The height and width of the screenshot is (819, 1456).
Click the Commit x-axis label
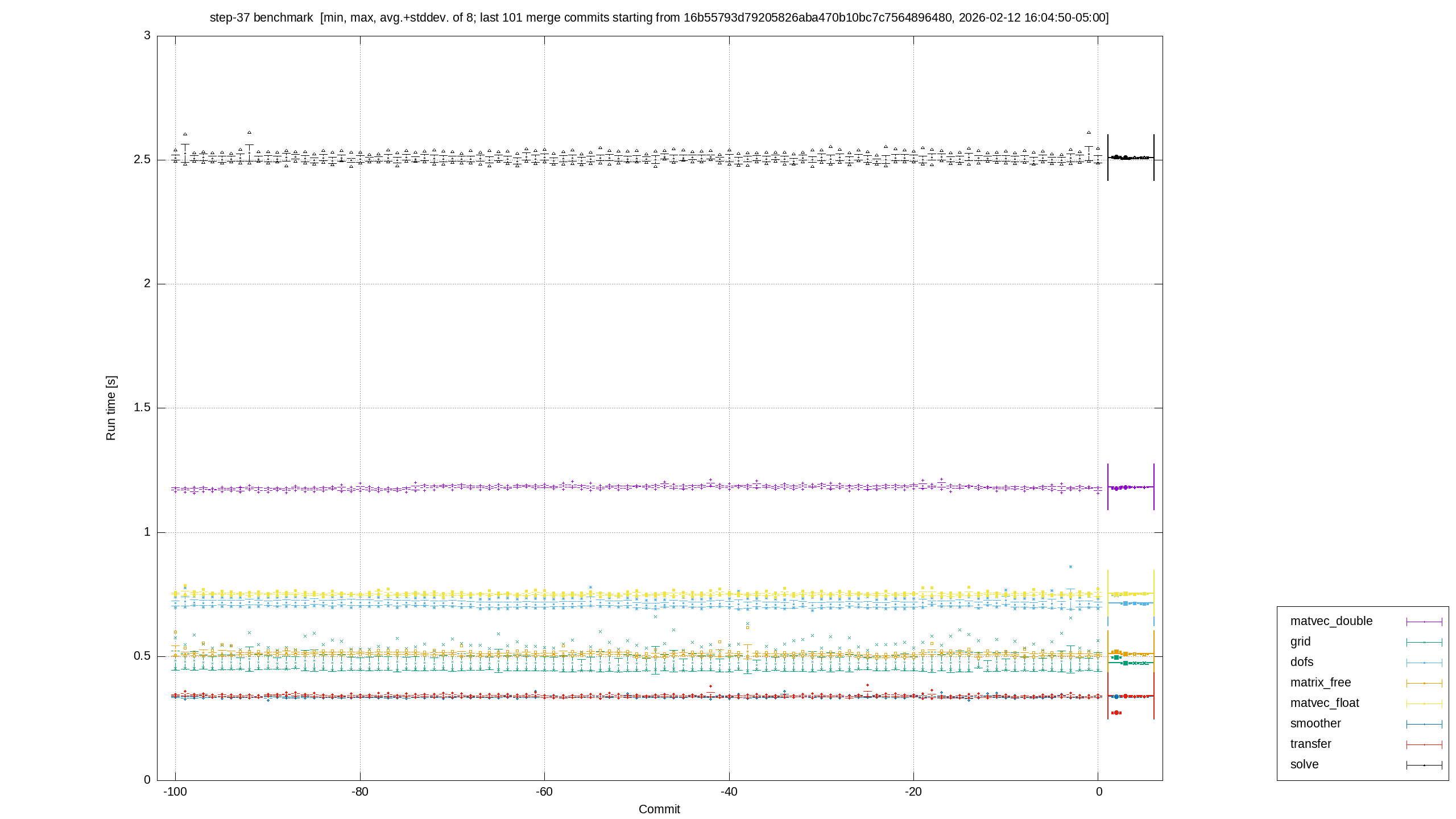pos(659,809)
